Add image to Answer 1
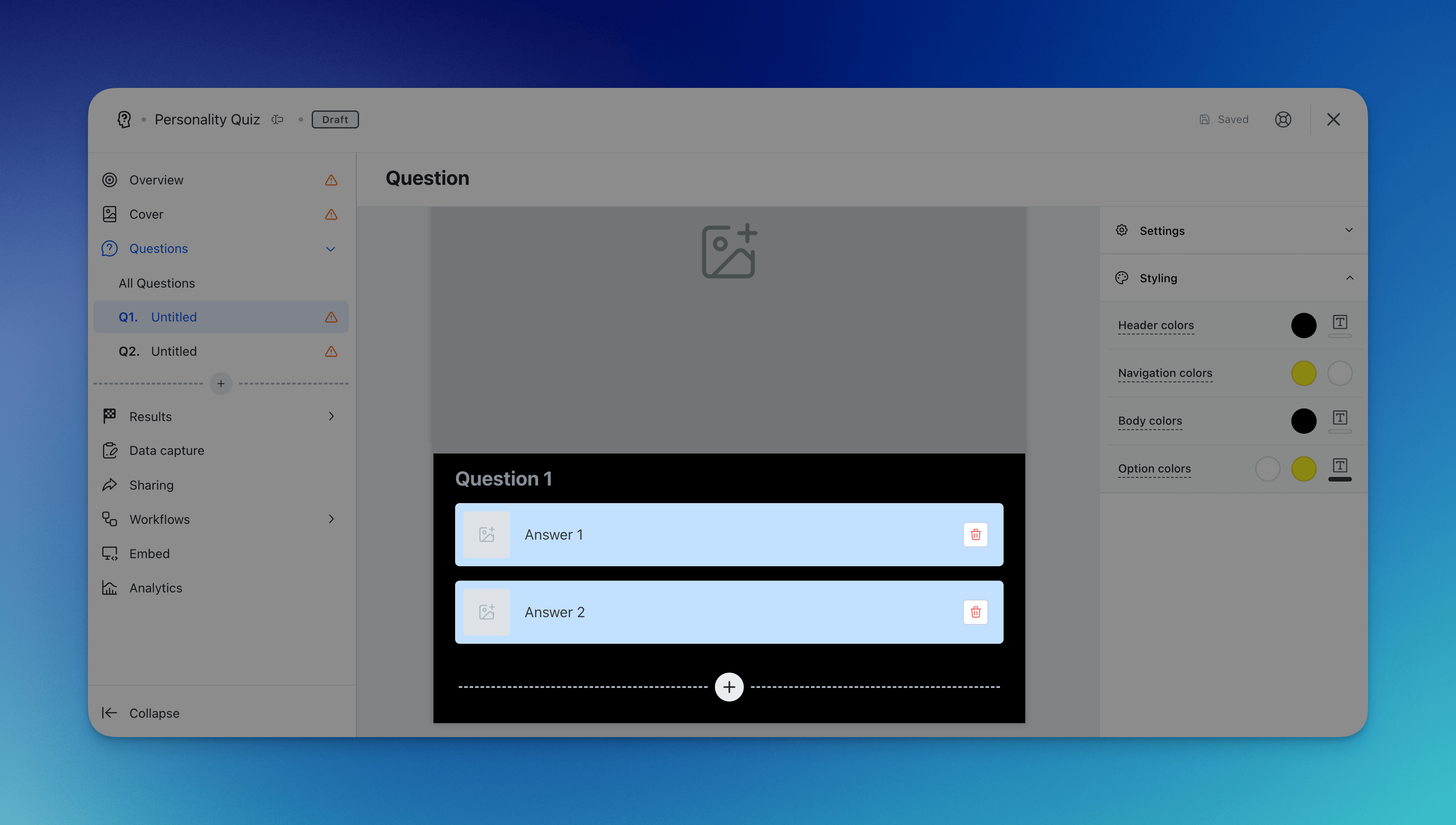 (486, 534)
